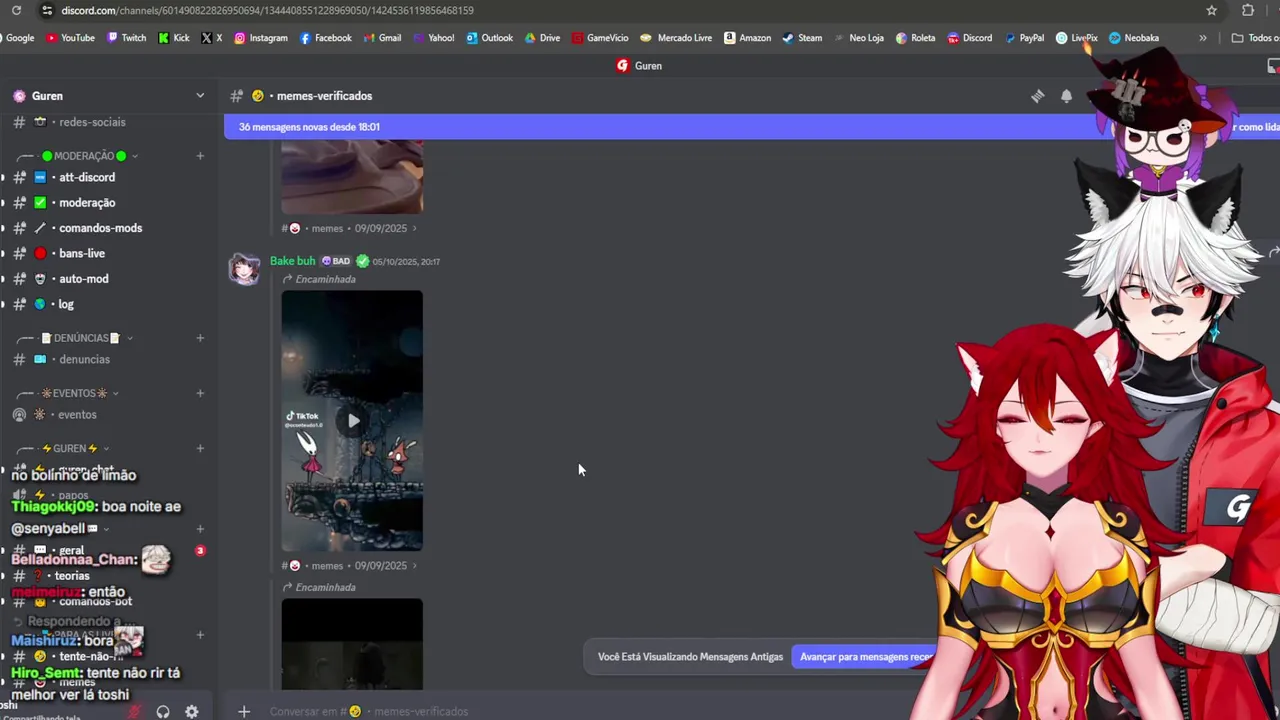Image resolution: width=1280 pixels, height=720 pixels.
Task: Open the threads icon in the channel header
Action: [1038, 96]
